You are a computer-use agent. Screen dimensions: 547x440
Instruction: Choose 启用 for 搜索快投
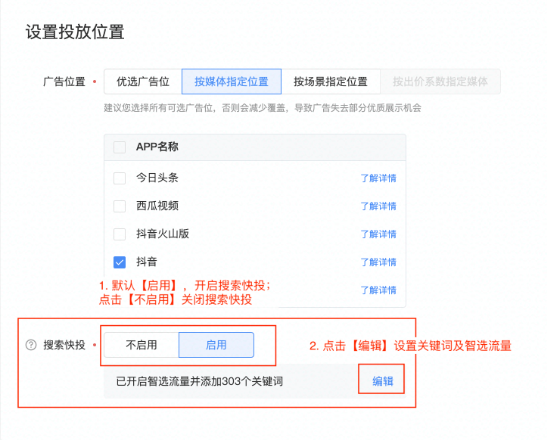point(216,345)
